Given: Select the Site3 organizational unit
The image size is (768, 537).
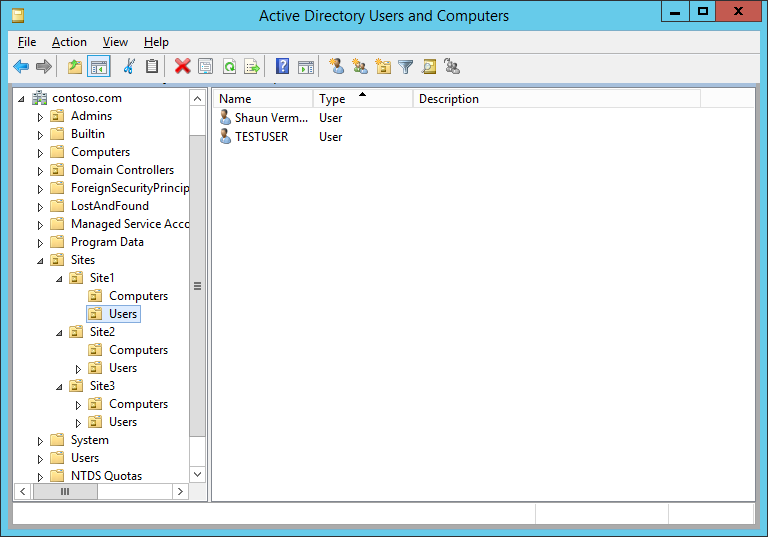Looking at the screenshot, I should 102,386.
